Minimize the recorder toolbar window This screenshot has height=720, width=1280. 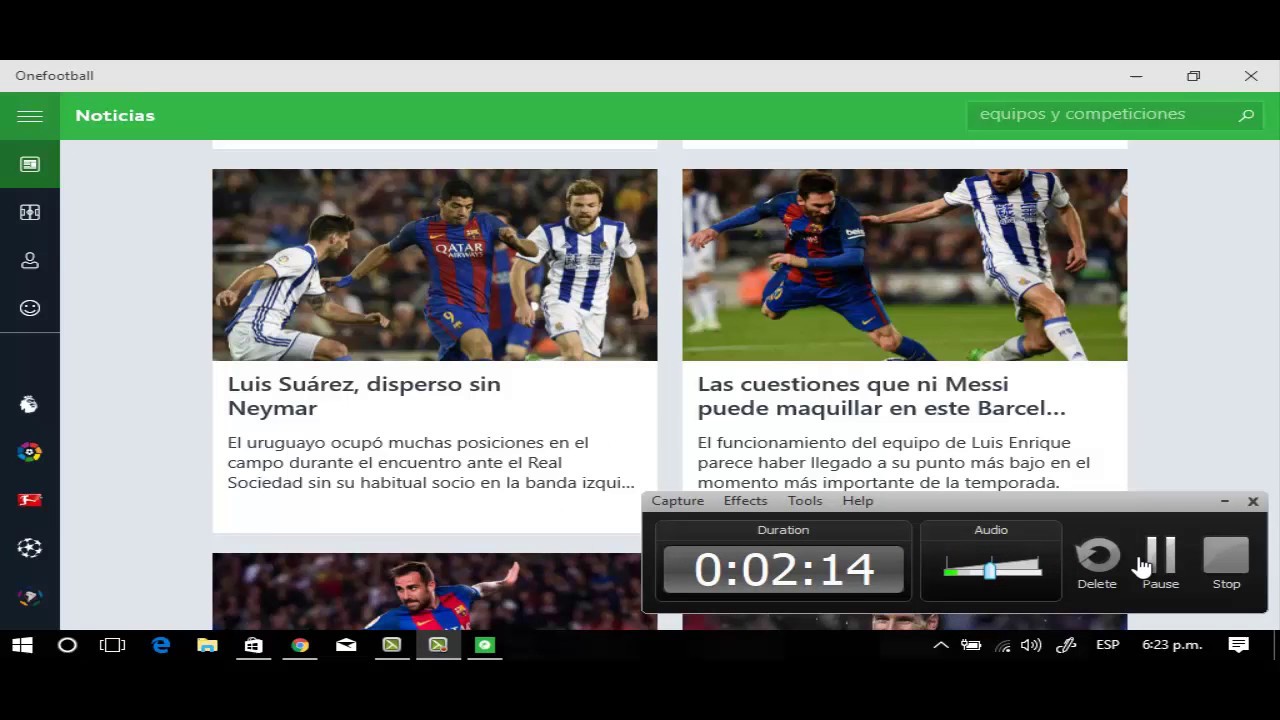(1225, 501)
